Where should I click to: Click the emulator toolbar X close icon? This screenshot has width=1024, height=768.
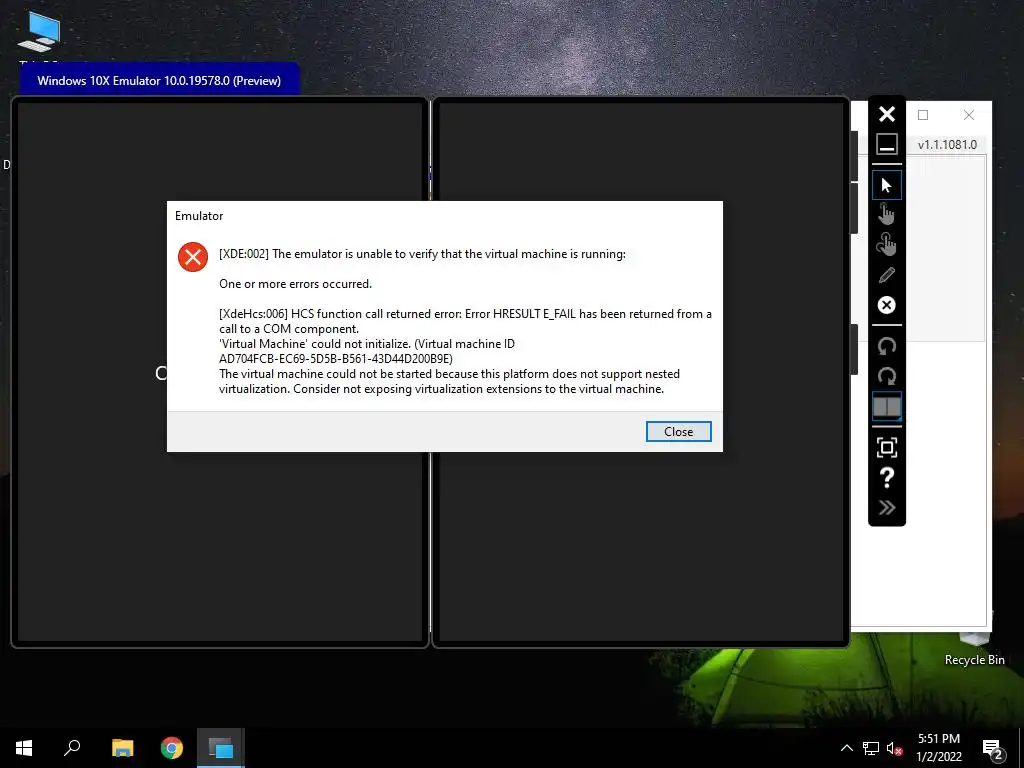point(886,114)
